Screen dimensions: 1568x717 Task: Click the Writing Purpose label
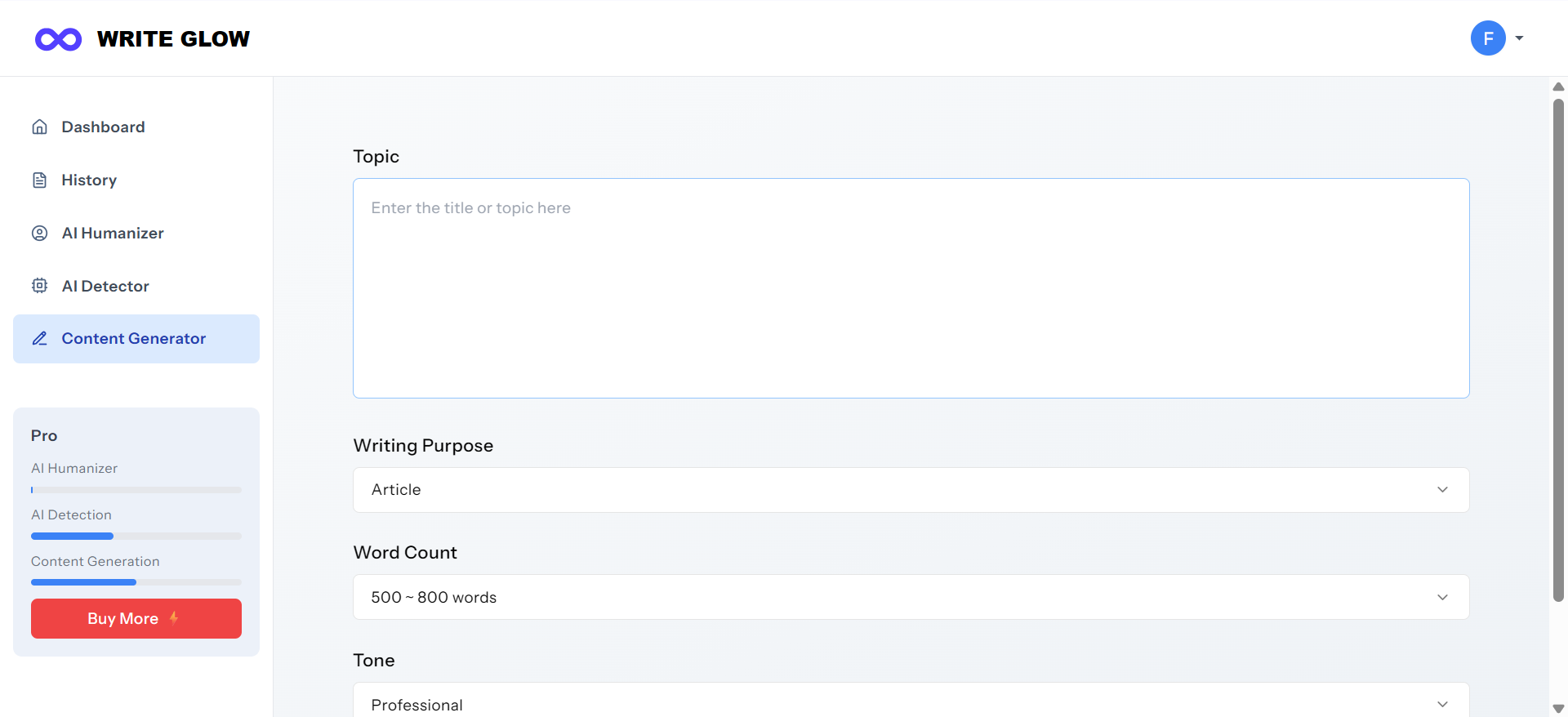click(423, 446)
